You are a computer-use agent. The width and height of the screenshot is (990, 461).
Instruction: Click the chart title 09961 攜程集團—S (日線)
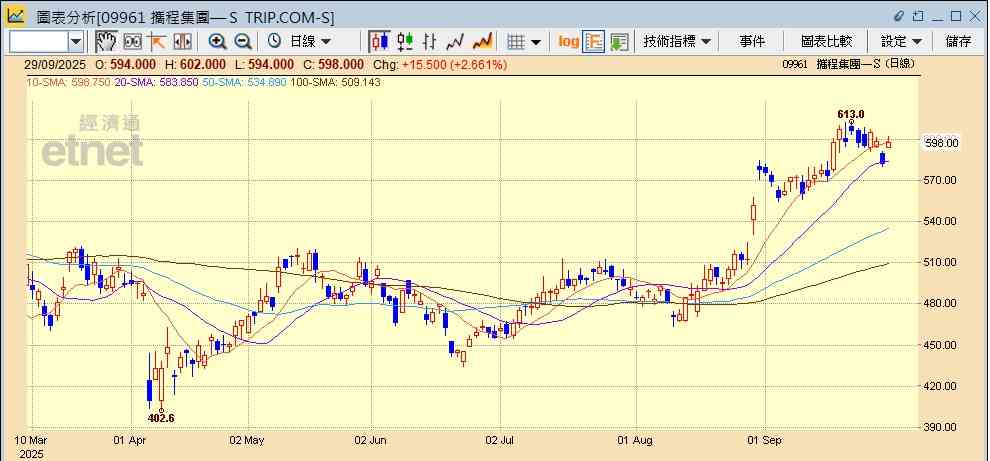coord(848,64)
